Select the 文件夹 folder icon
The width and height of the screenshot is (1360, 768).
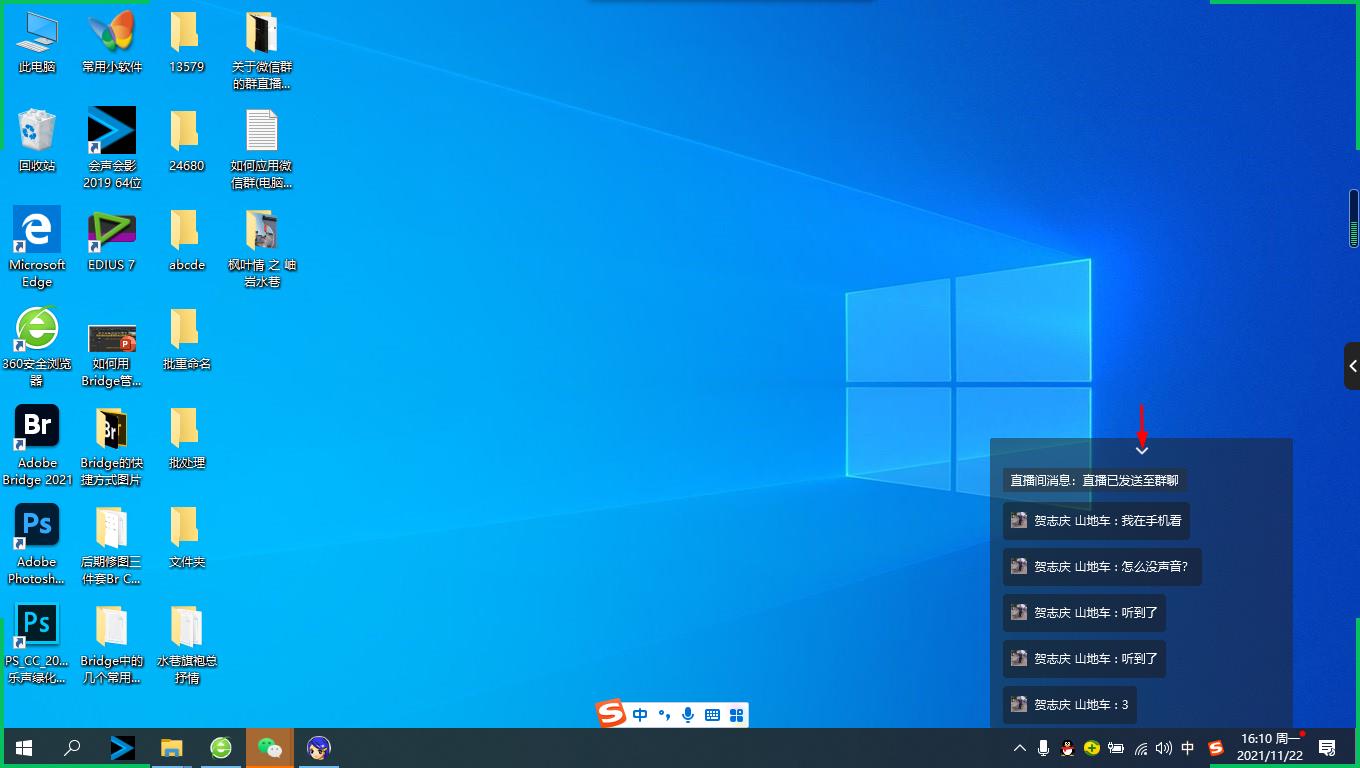(186, 537)
